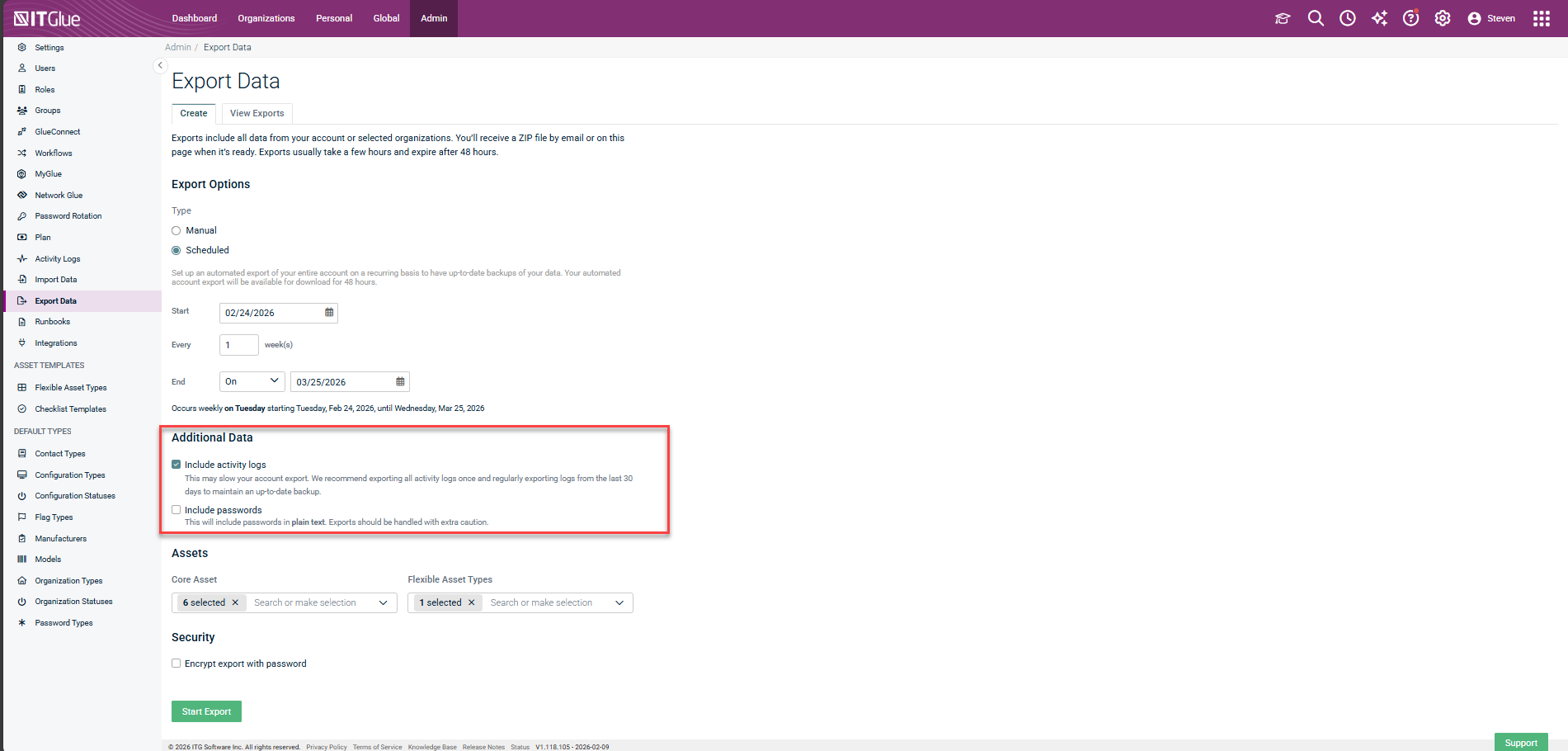The image size is (1568, 751).
Task: Switch to the View Exports tab
Action: (257, 114)
